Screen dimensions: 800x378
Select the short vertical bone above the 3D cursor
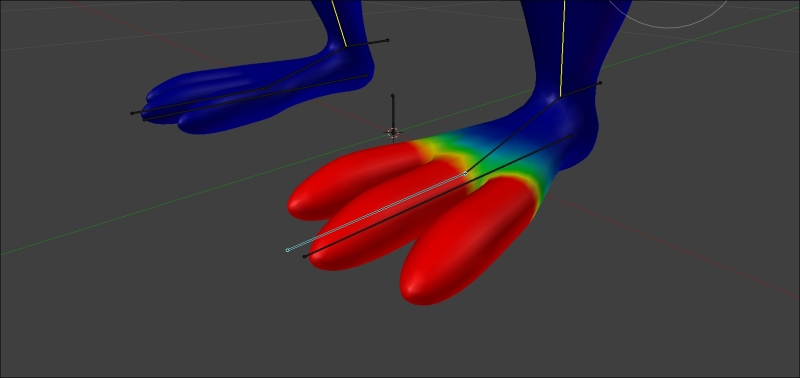tap(392, 113)
